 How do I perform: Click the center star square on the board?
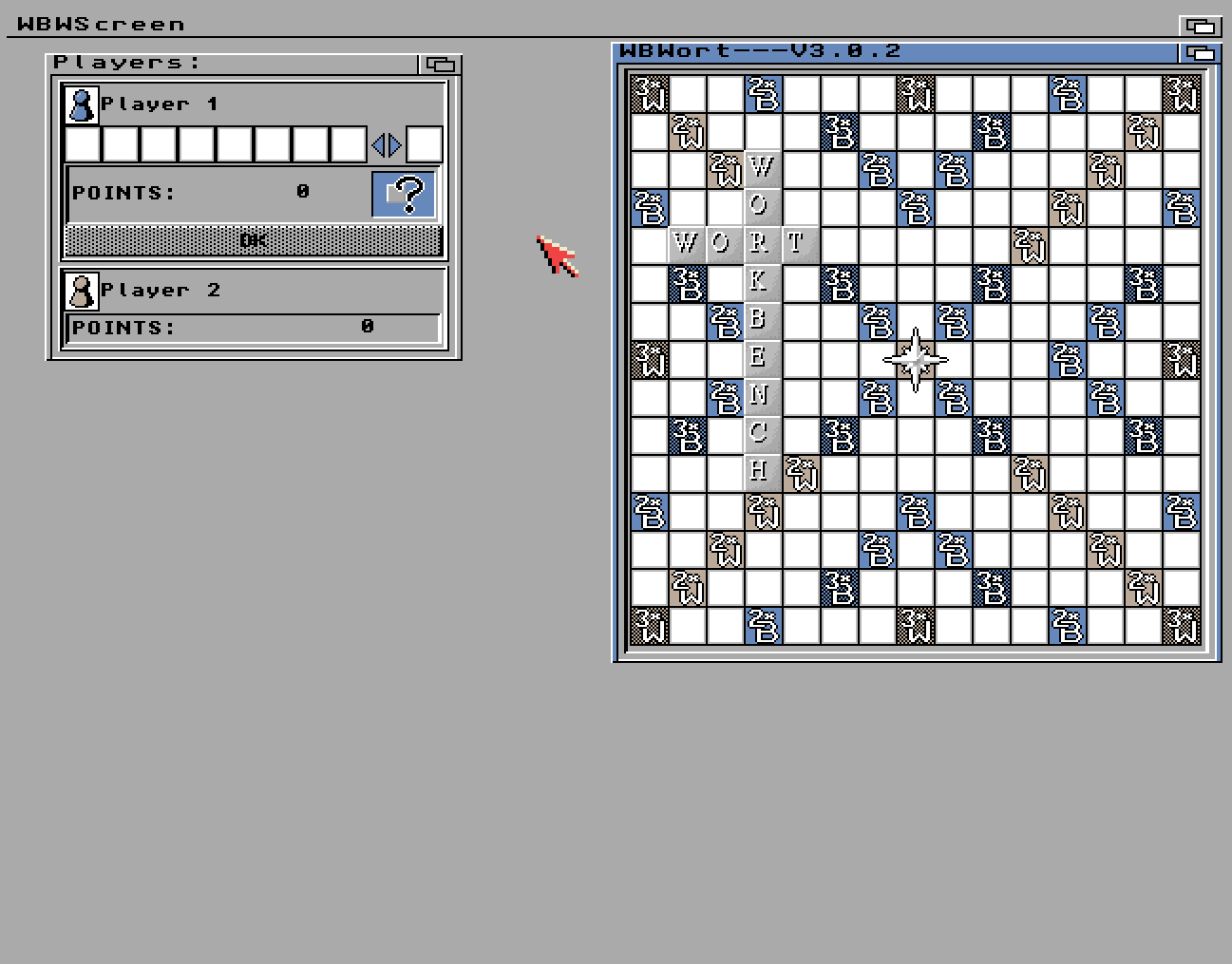click(x=916, y=360)
